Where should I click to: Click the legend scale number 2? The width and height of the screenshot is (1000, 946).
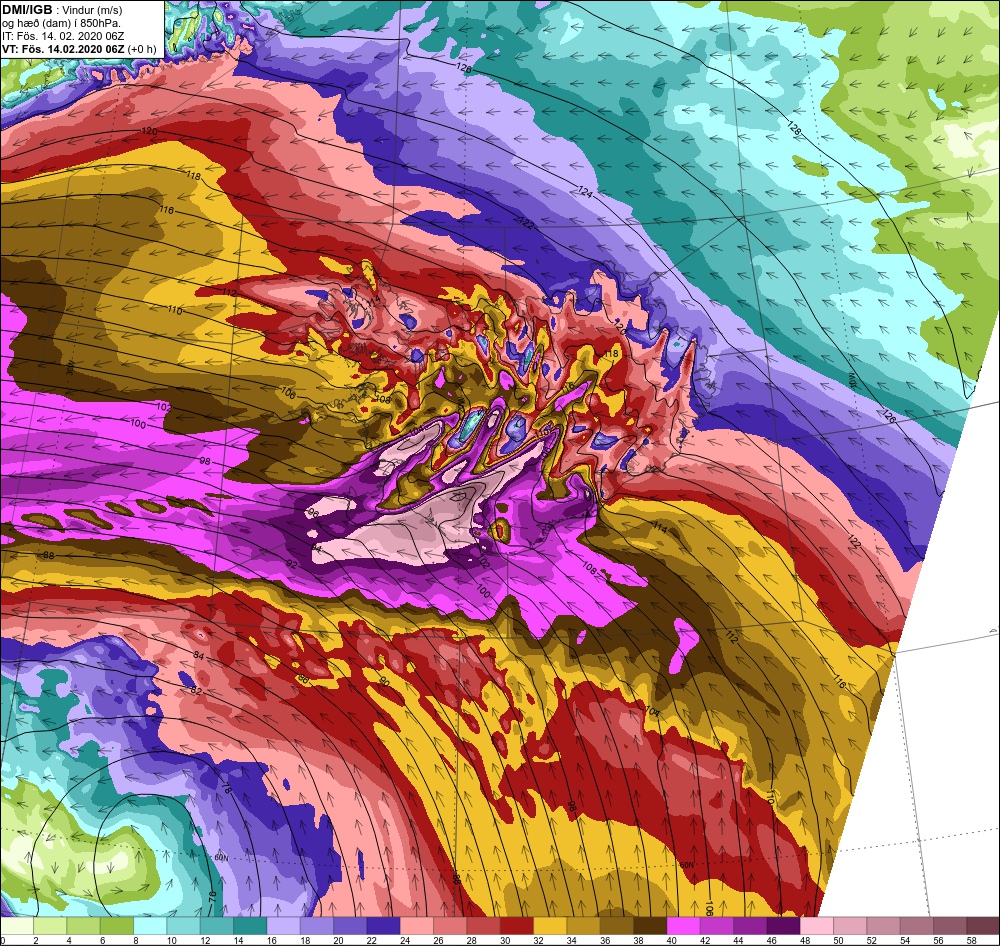click(x=36, y=940)
